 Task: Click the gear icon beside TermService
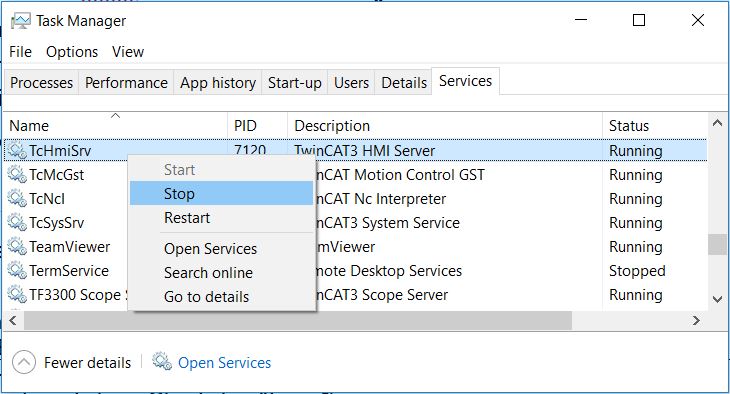(x=17, y=270)
